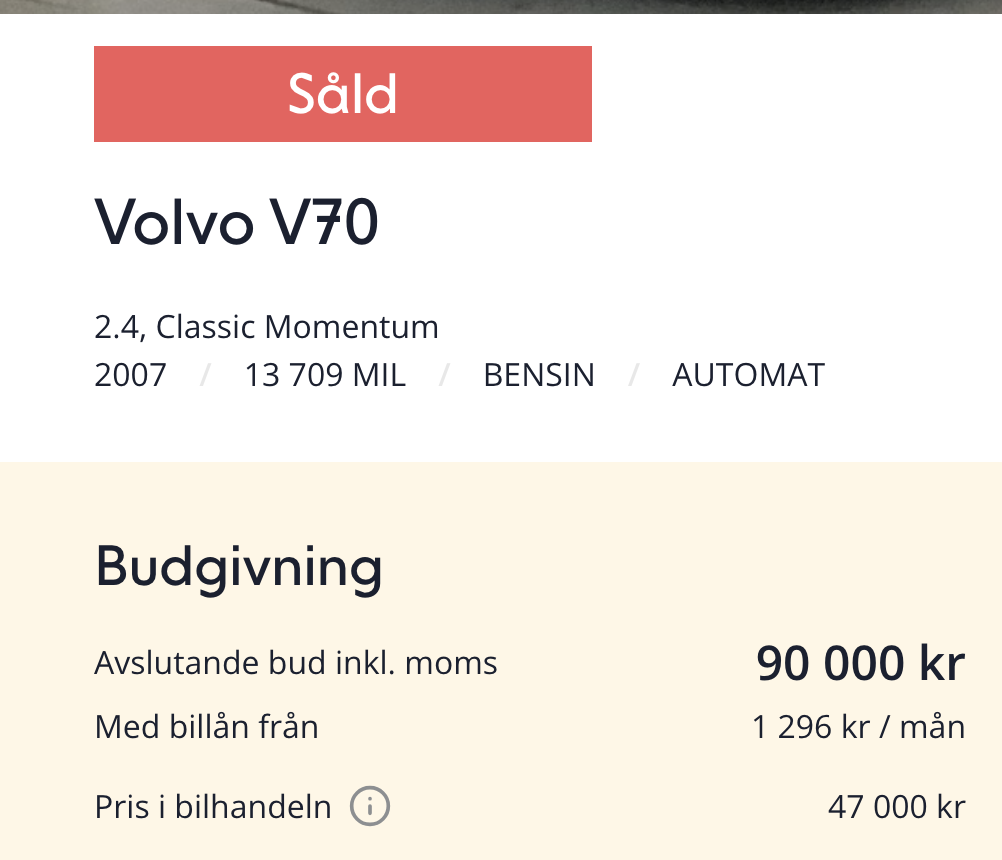Image resolution: width=1002 pixels, height=860 pixels.
Task: Click the Med billån från label
Action: (206, 727)
